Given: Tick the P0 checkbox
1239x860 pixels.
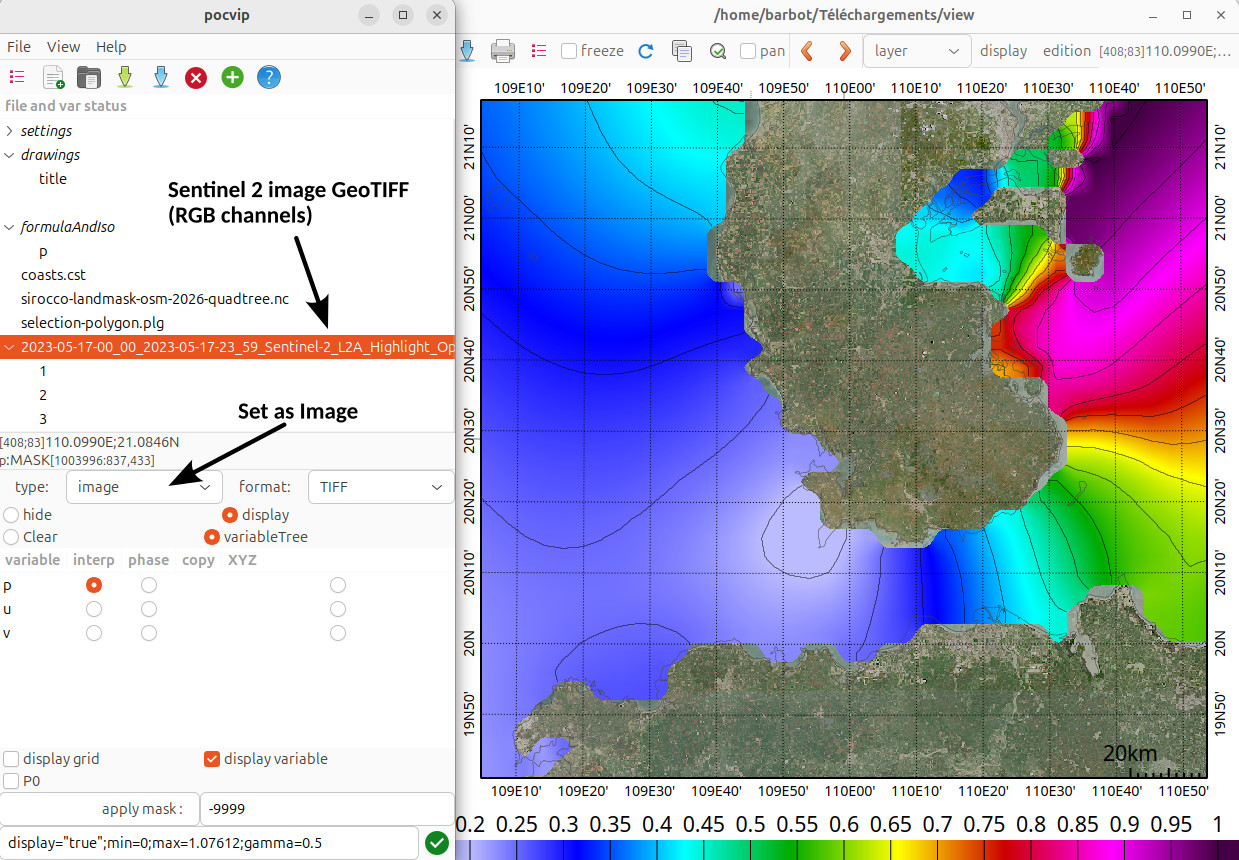Looking at the screenshot, I should [x=12, y=781].
